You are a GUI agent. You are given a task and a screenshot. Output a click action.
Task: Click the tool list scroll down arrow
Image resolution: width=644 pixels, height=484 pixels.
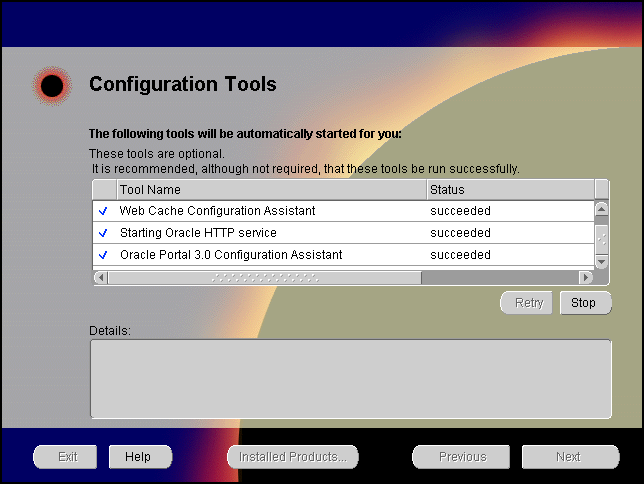point(601,262)
